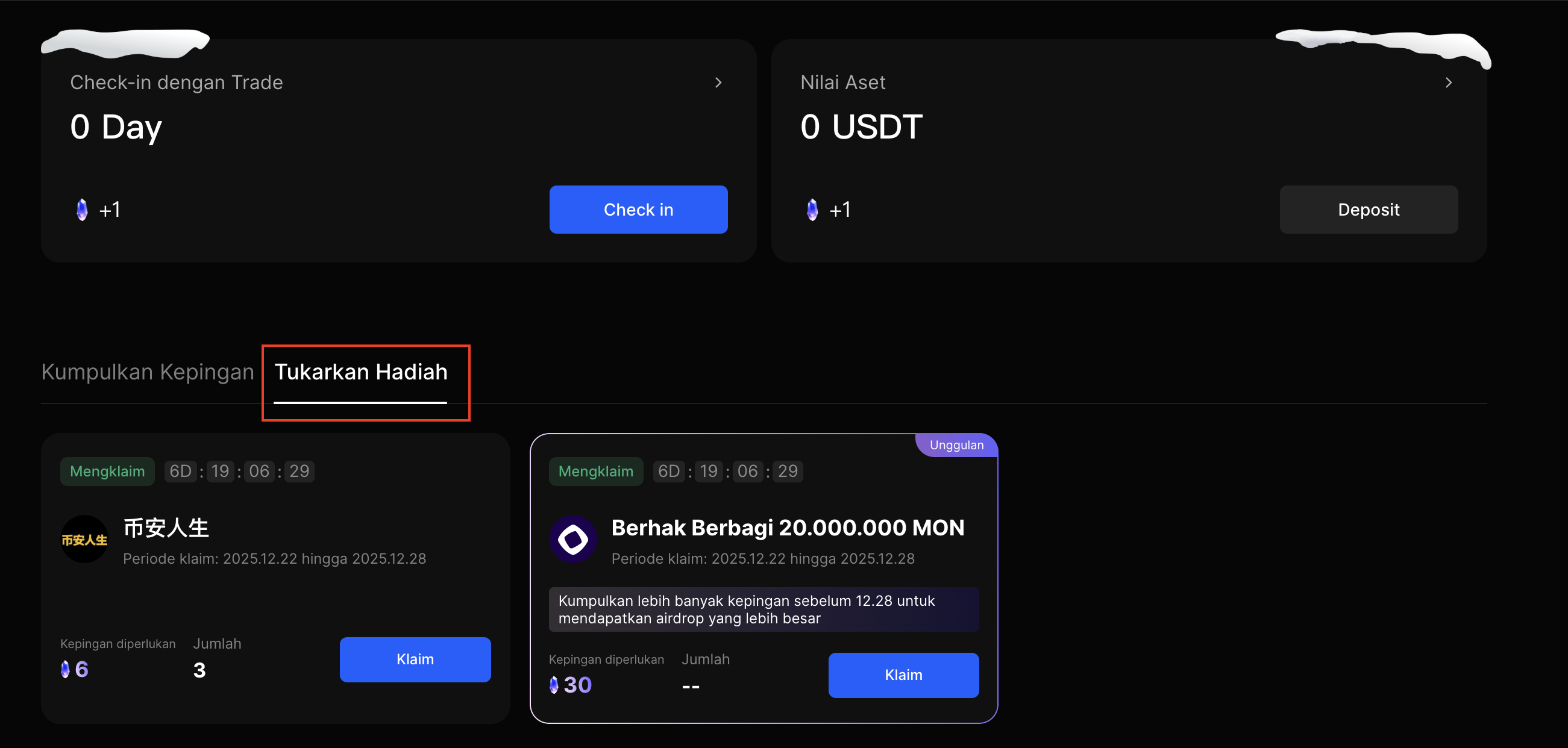The height and width of the screenshot is (748, 1568).
Task: Click the Mengklaim status on 币安人生 card
Action: pos(107,472)
